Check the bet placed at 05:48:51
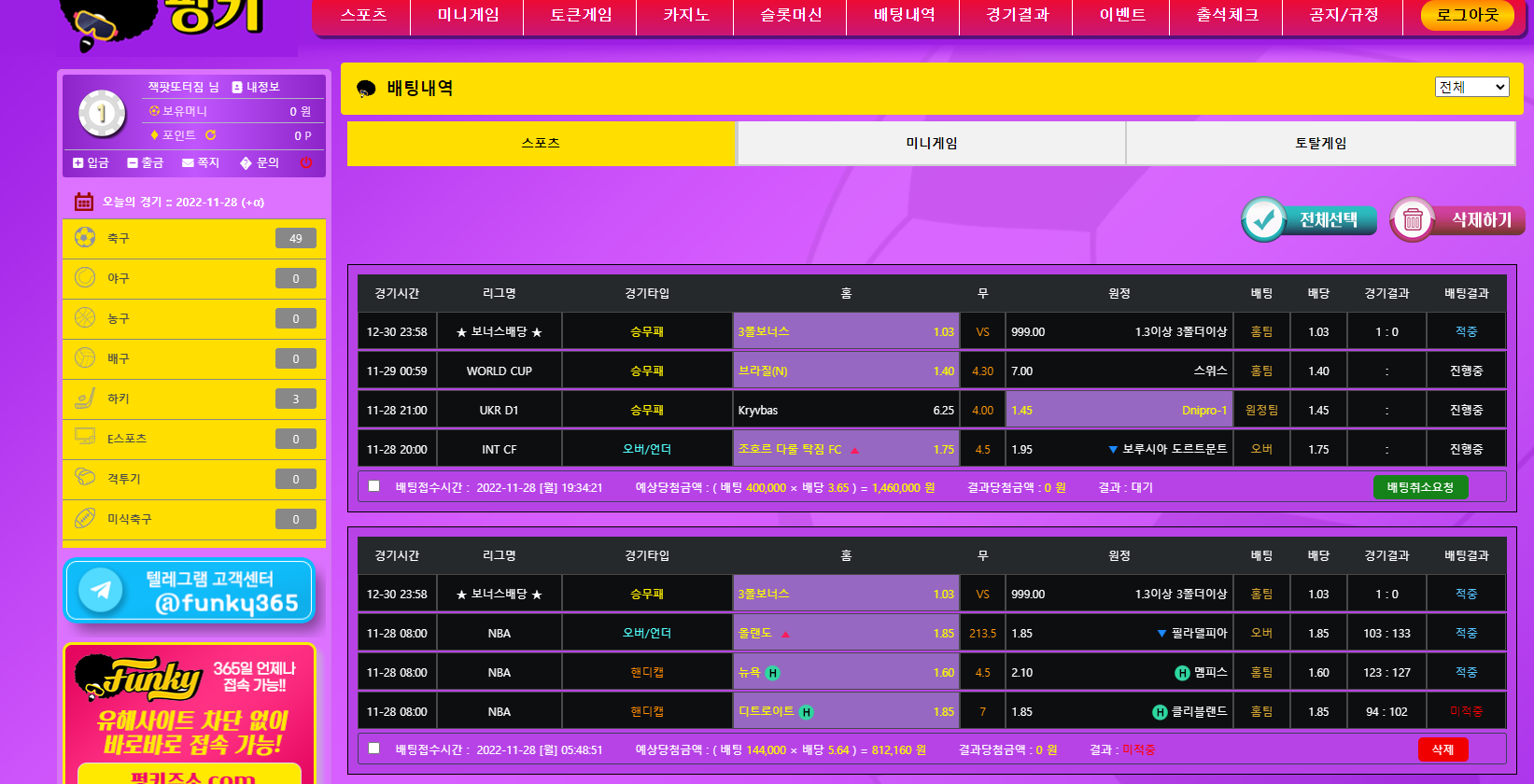The width and height of the screenshot is (1534, 784). 374,749
